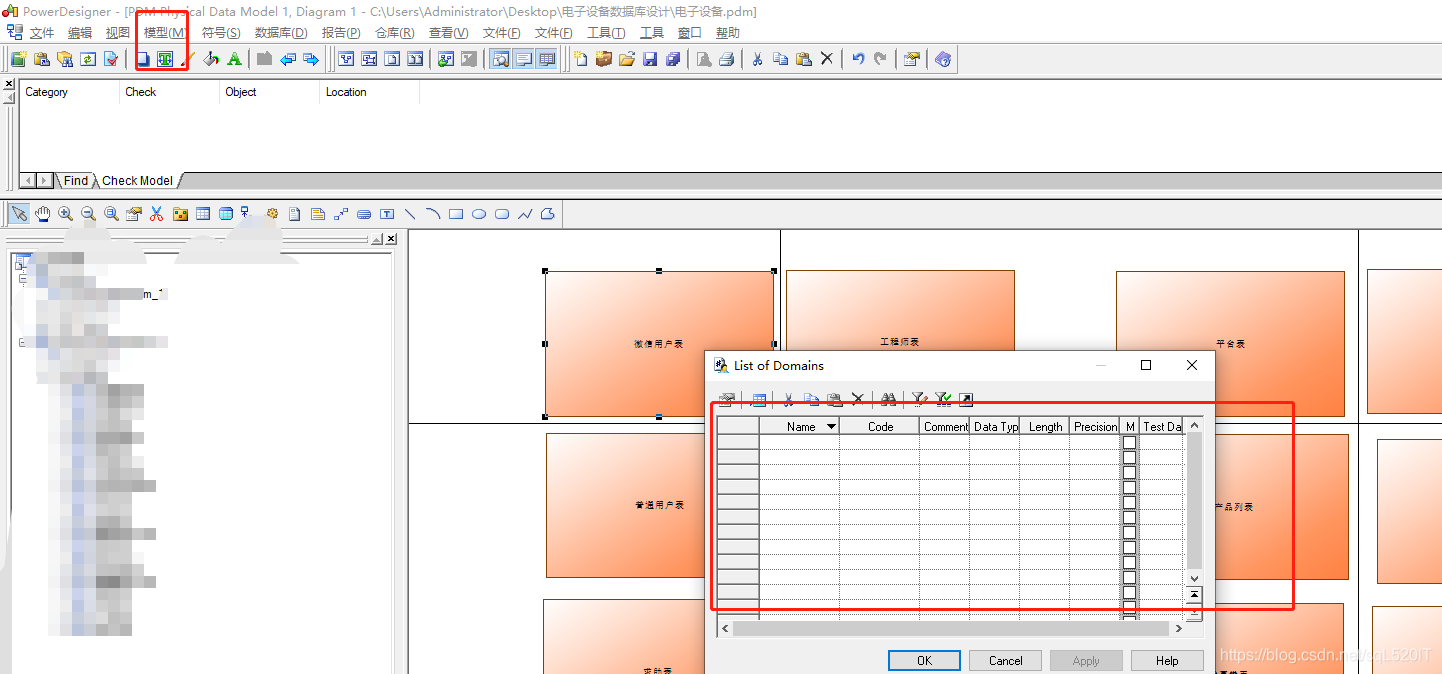Click Find binoculars in List of Domains
The height and width of the screenshot is (674, 1442).
(888, 400)
